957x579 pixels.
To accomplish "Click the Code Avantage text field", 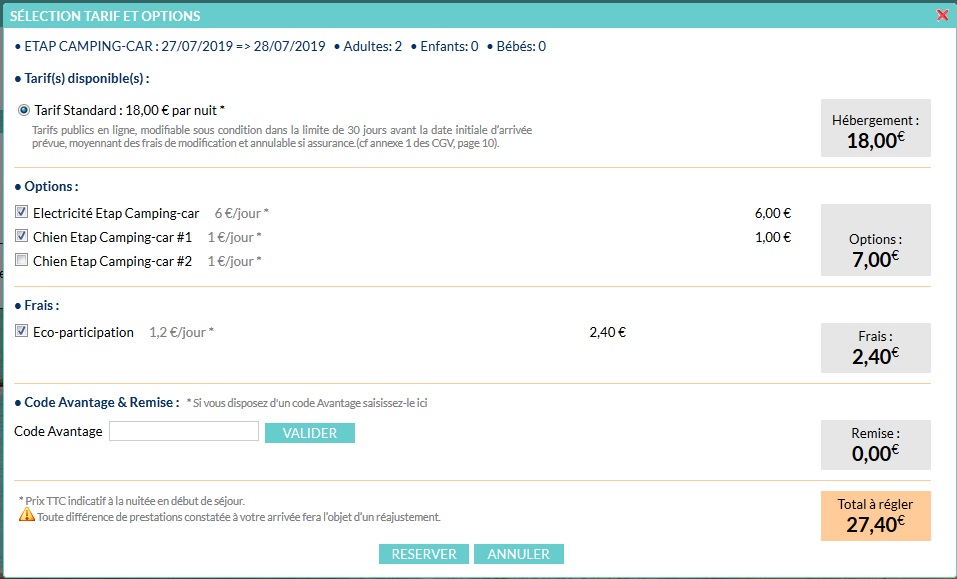I will tap(184, 432).
